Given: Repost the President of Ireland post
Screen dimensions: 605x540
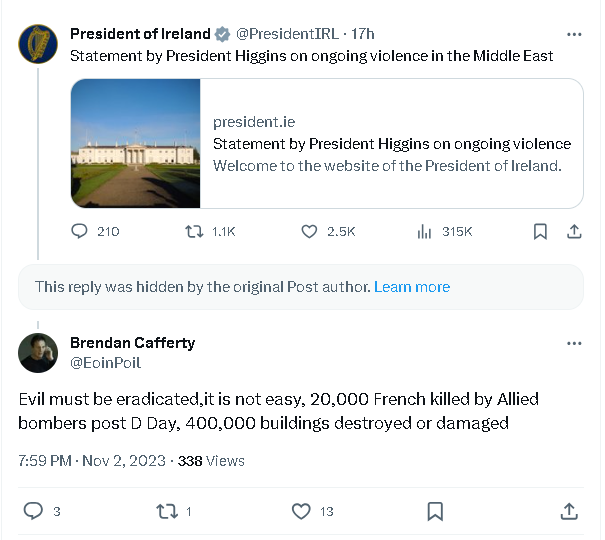Looking at the screenshot, I should [195, 231].
